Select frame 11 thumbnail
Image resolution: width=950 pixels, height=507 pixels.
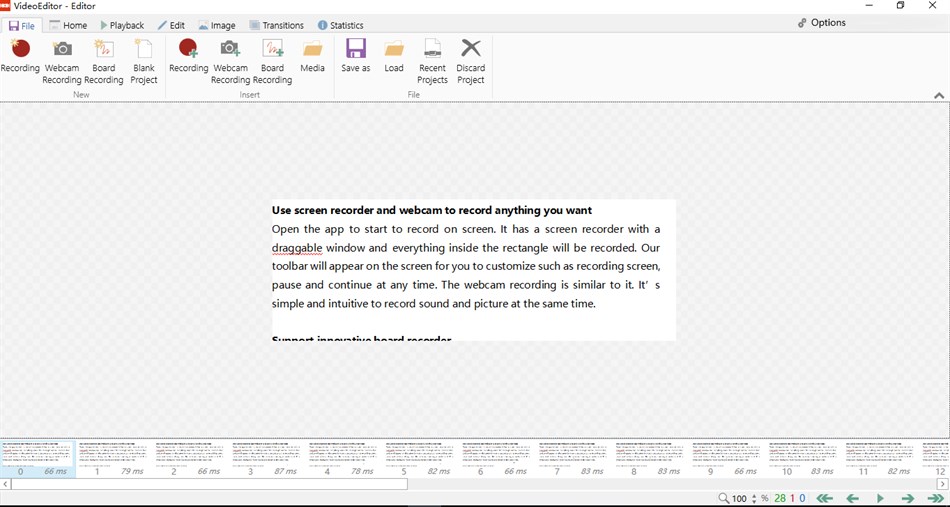[882, 459]
